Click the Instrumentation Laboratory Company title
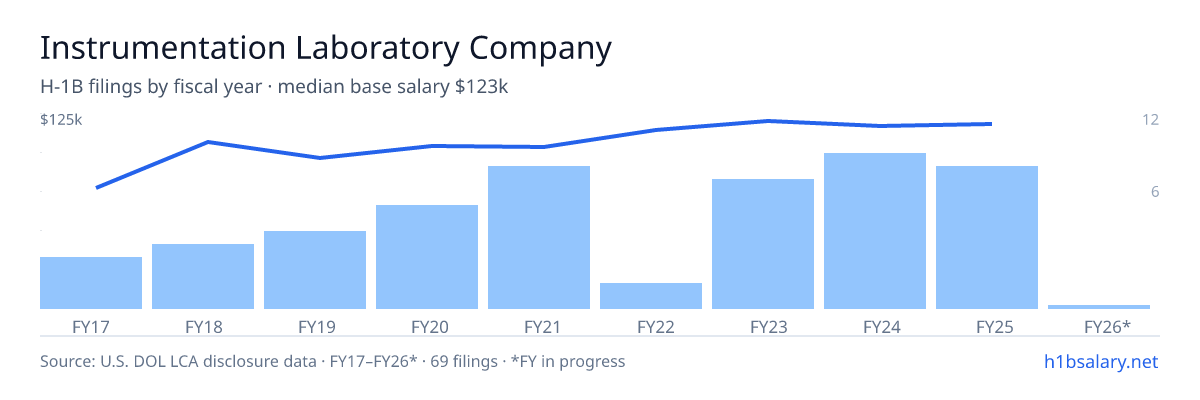The width and height of the screenshot is (1200, 400). click(325, 48)
